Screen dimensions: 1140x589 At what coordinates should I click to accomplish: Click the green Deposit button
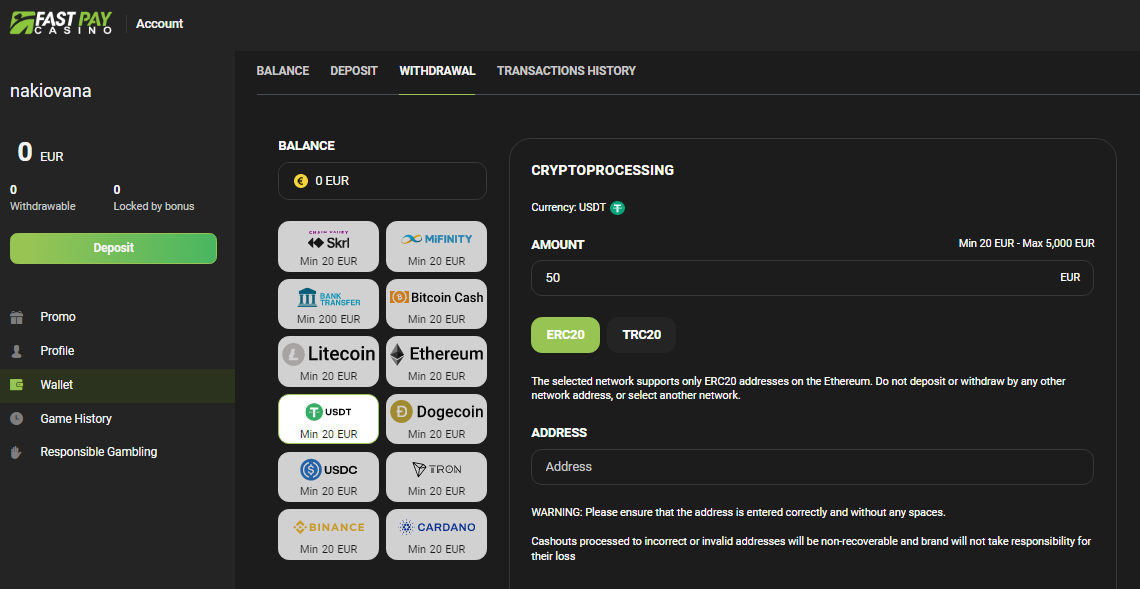tap(113, 248)
